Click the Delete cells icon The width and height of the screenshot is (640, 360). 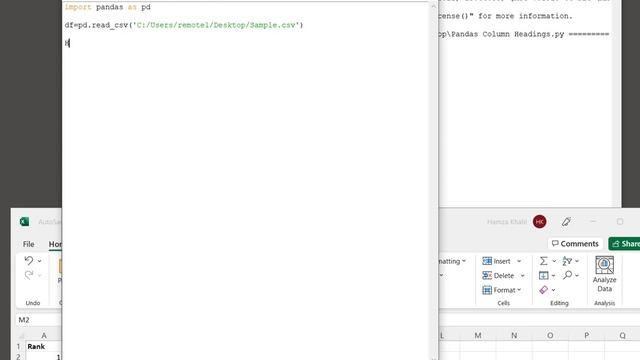click(x=487, y=276)
